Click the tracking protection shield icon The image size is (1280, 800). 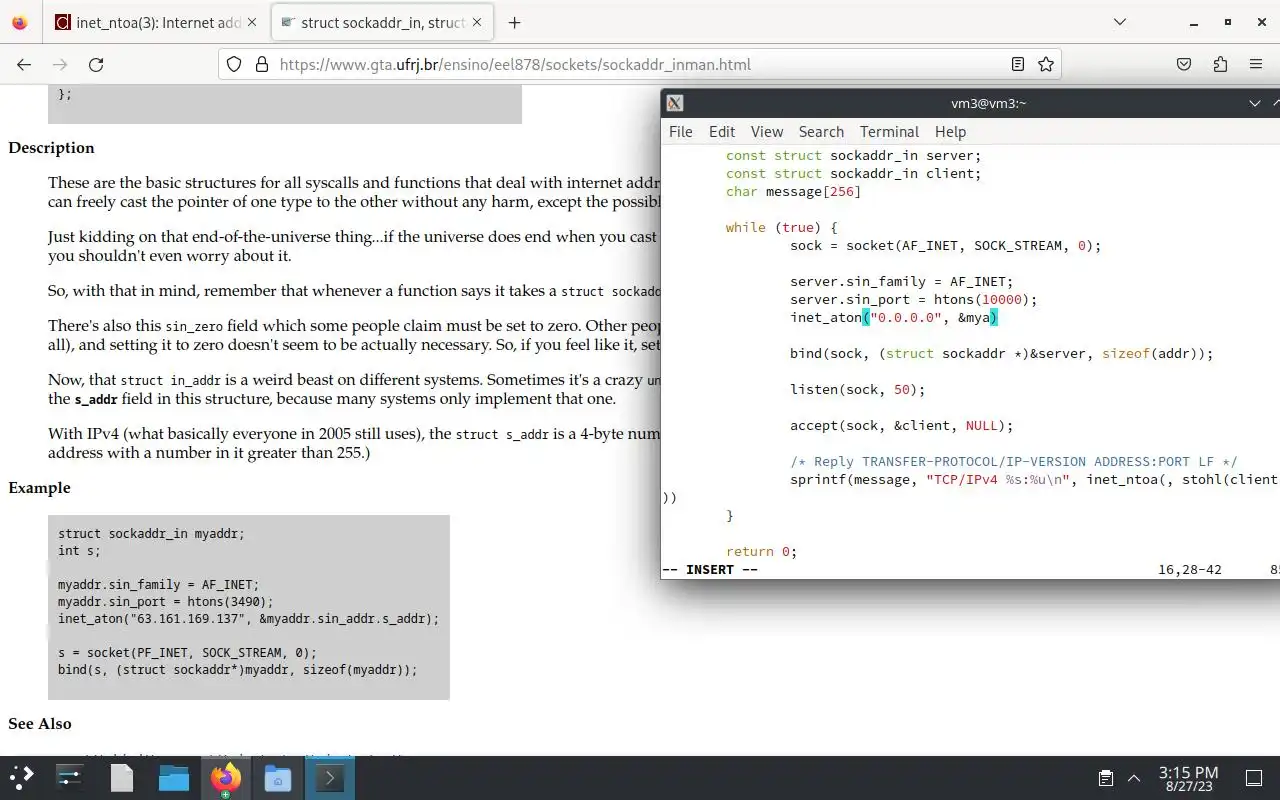click(x=234, y=64)
